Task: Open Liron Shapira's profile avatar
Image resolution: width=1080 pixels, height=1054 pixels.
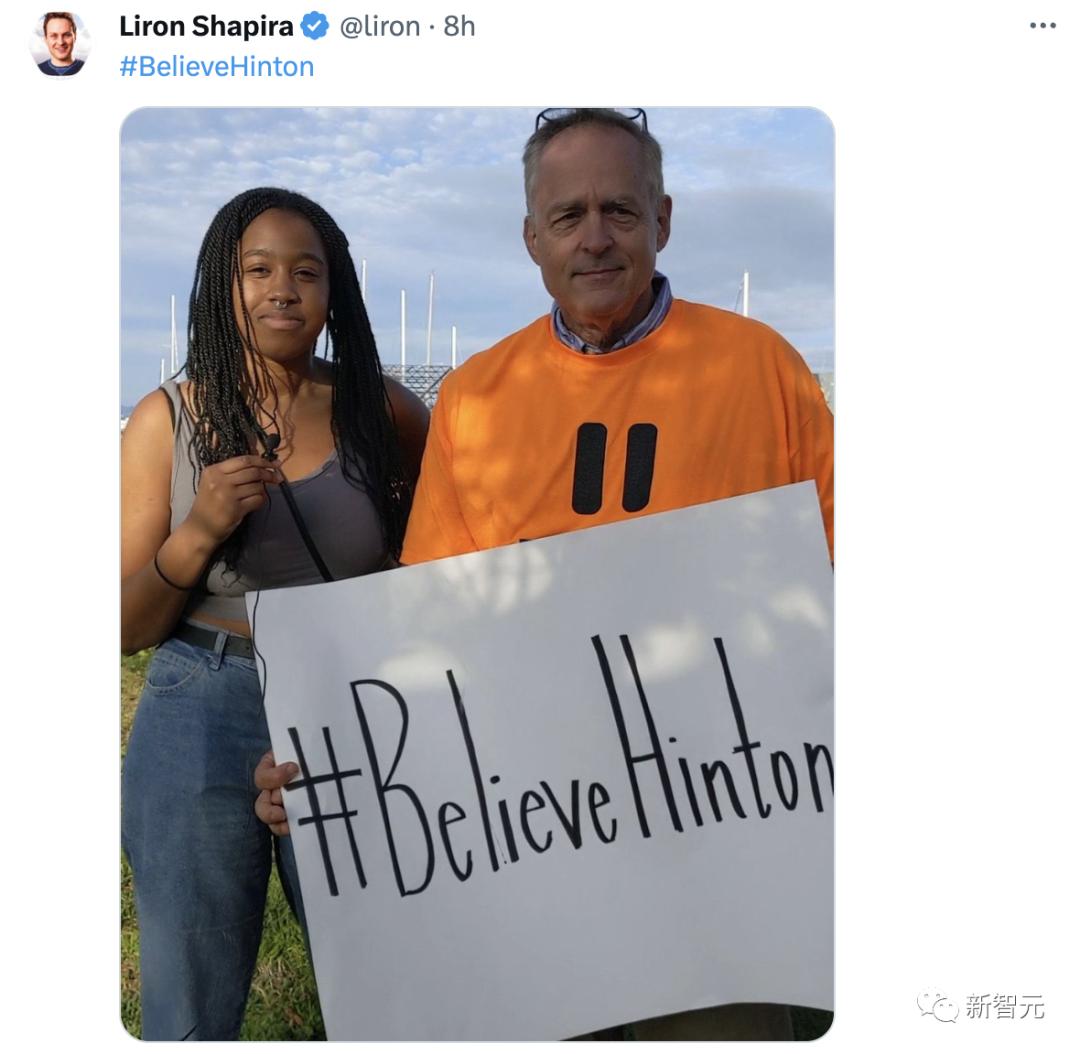Action: (x=60, y=44)
